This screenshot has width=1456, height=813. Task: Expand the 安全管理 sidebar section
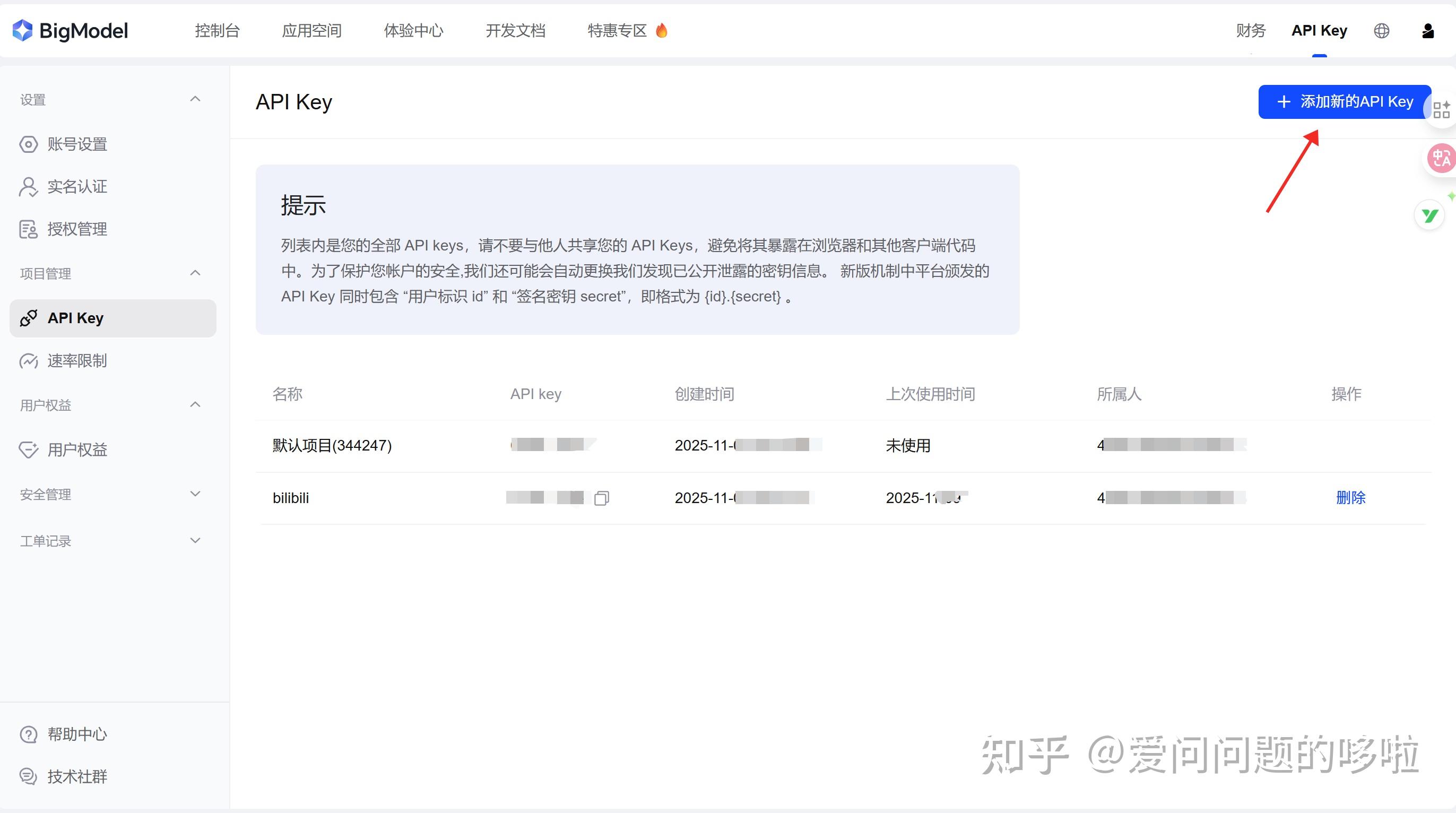196,494
